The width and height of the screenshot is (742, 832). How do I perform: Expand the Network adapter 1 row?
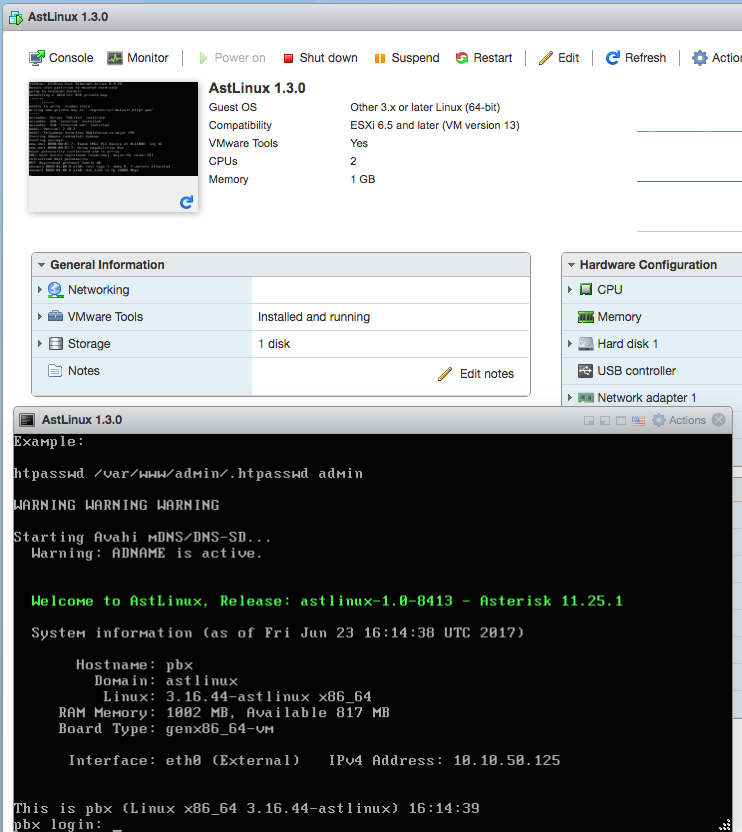click(570, 397)
